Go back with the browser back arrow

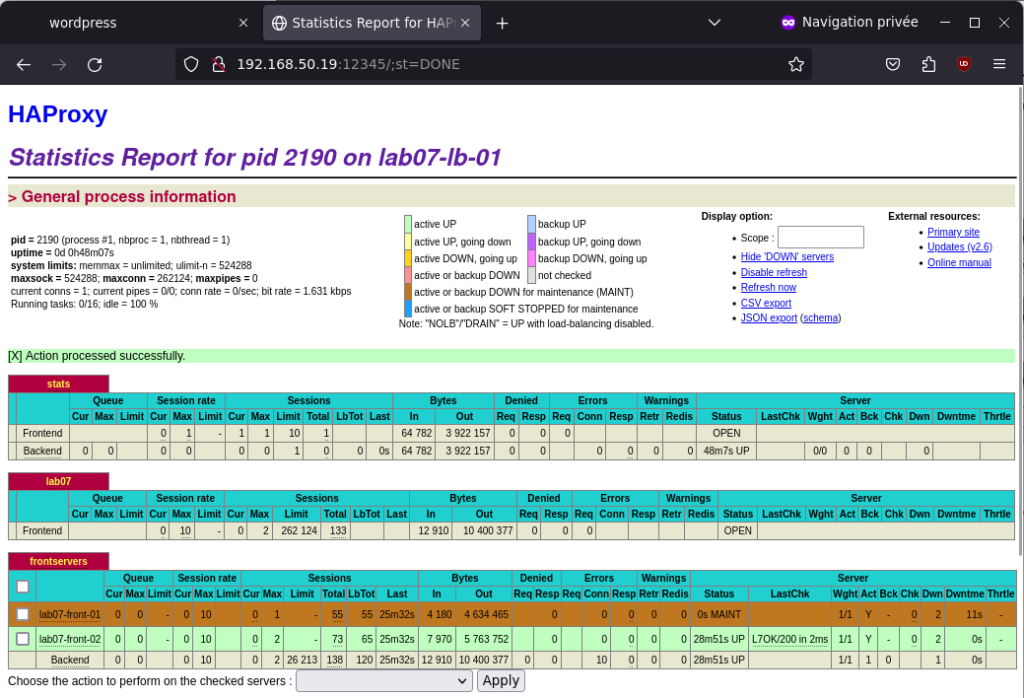(x=24, y=65)
